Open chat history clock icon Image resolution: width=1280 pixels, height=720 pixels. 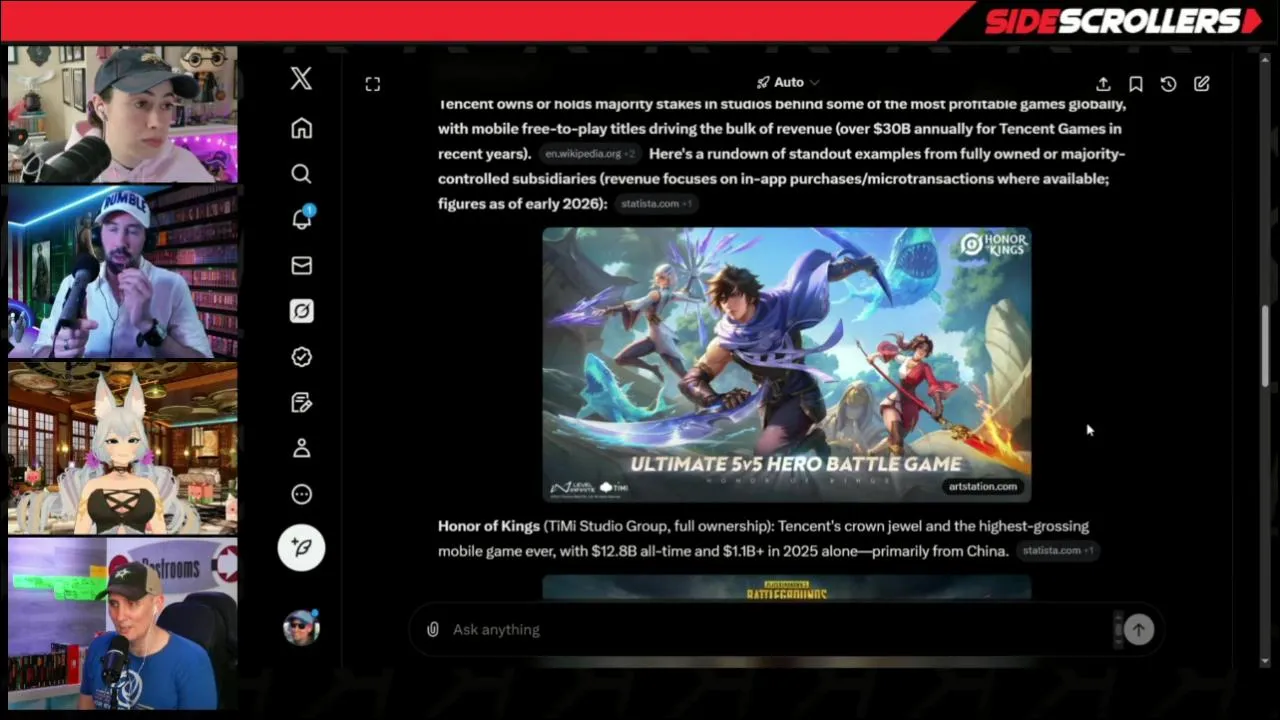click(x=1168, y=84)
